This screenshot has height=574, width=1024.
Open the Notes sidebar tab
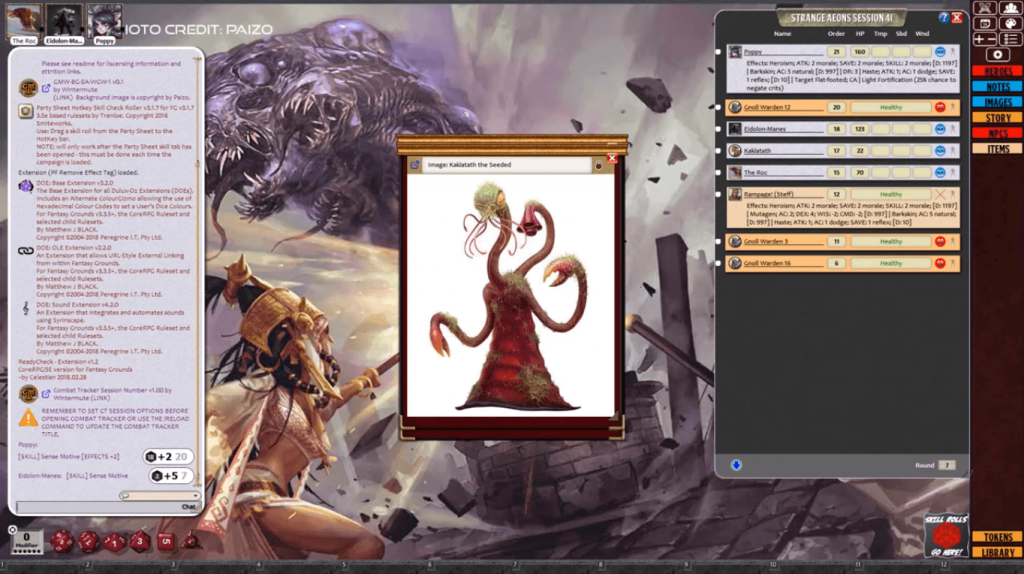click(997, 87)
